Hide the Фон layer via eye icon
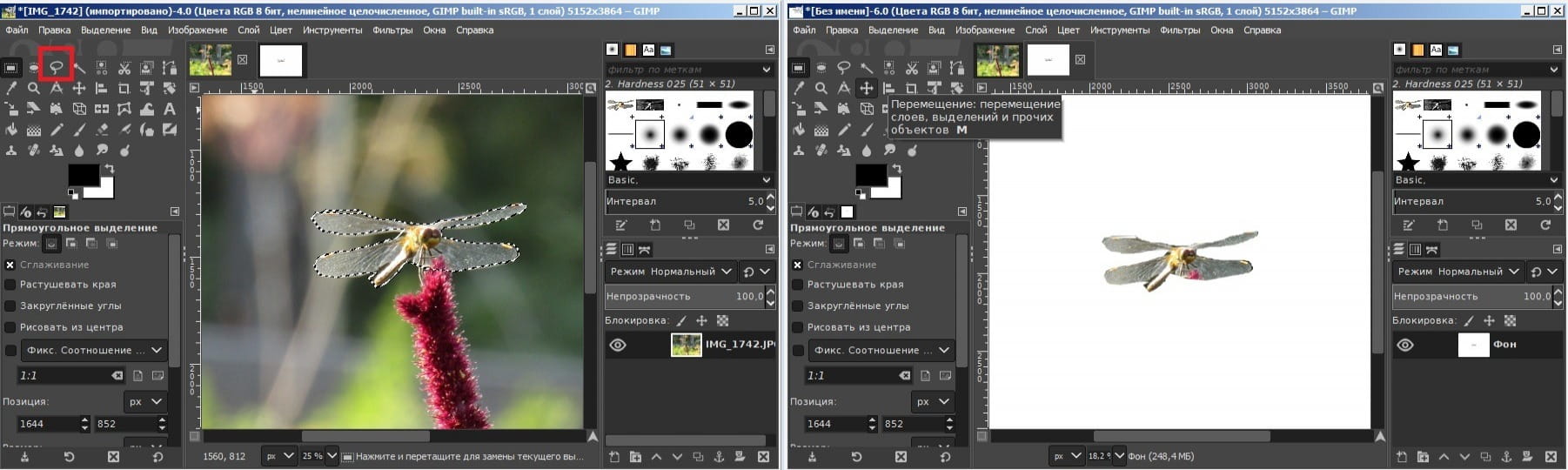The width and height of the screenshot is (1568, 470). [x=1404, y=345]
